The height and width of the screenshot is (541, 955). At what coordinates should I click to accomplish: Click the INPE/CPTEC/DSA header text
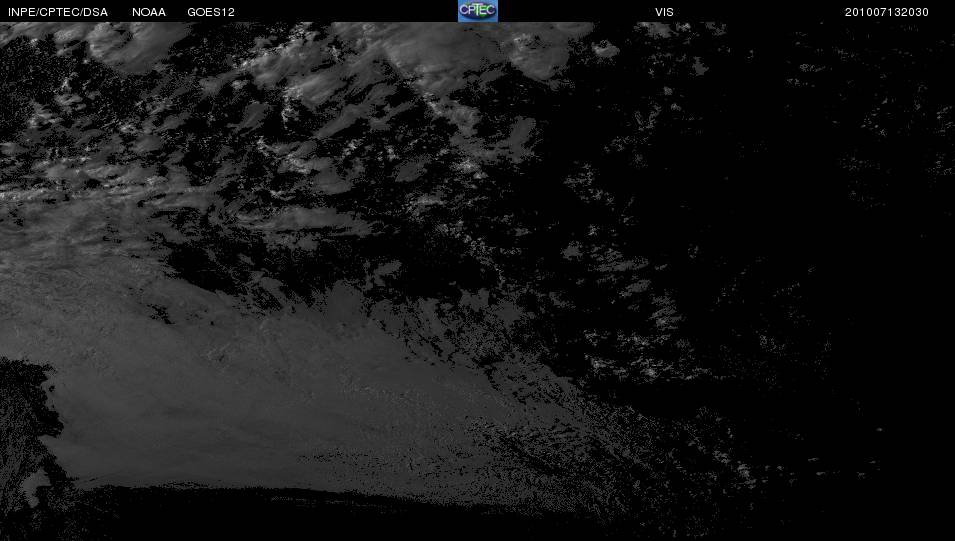point(58,12)
